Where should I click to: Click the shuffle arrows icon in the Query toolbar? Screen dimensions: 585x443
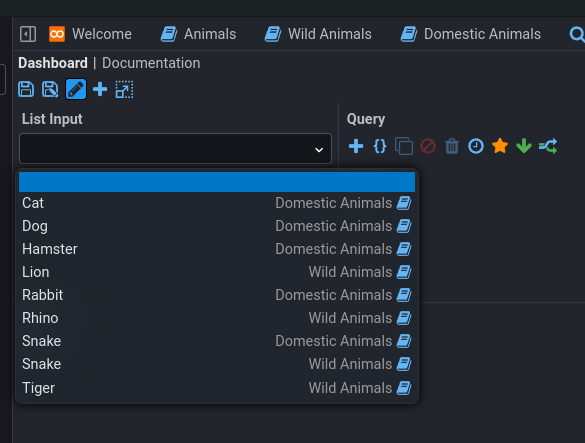pos(548,146)
